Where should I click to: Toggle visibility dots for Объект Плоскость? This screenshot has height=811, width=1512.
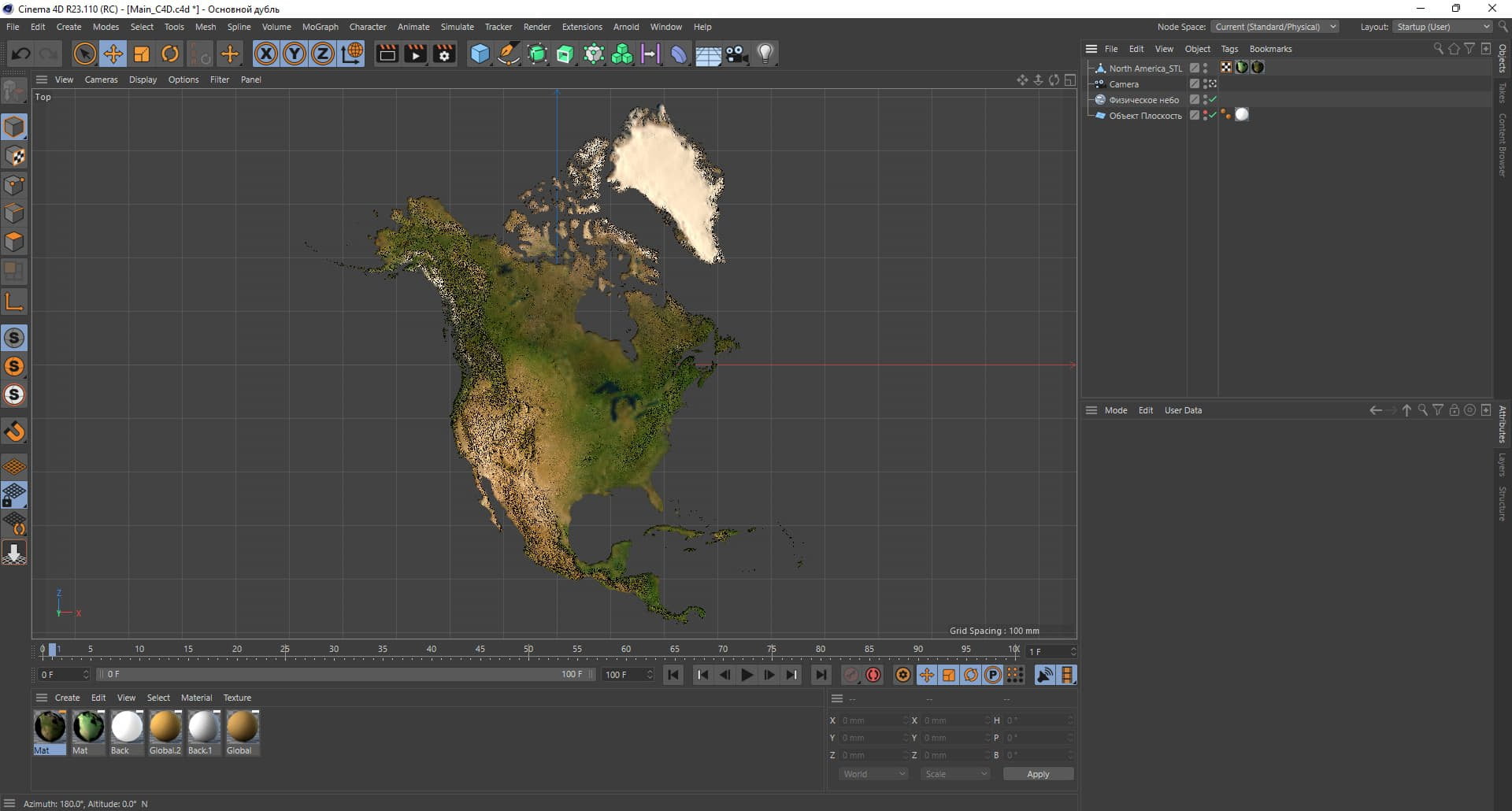click(x=1205, y=115)
